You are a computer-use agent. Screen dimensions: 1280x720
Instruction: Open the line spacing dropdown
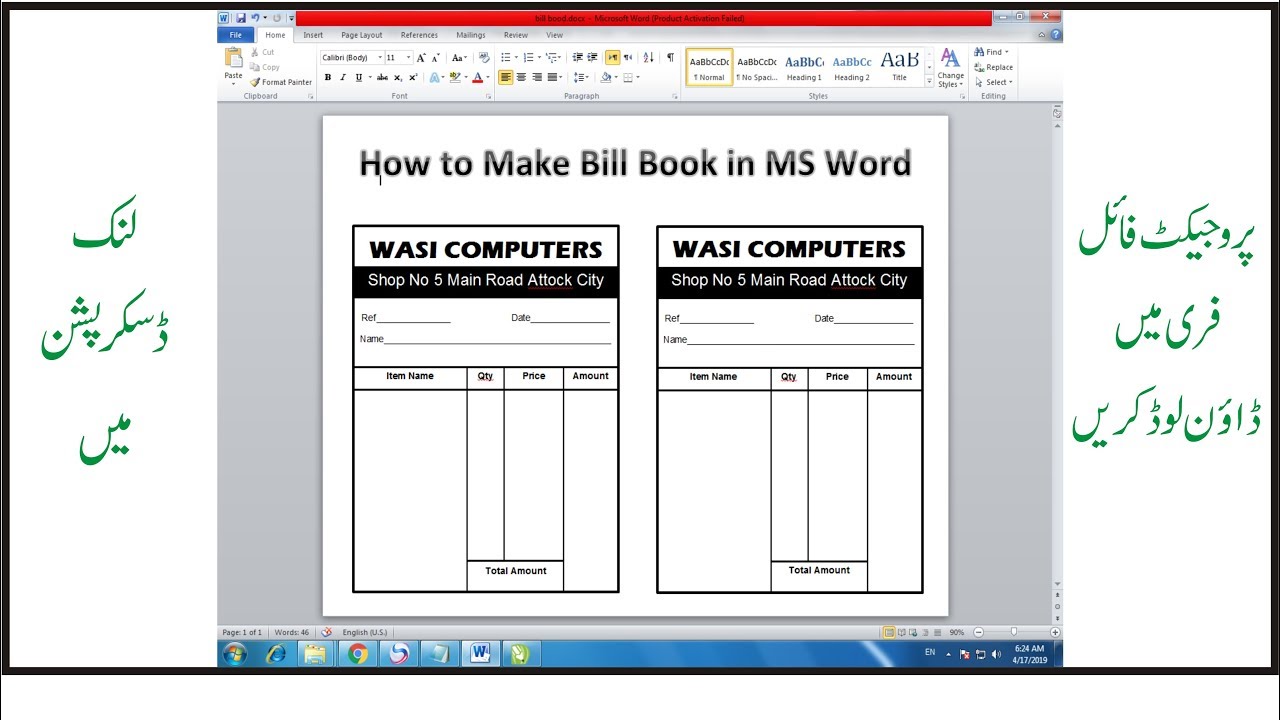point(581,77)
